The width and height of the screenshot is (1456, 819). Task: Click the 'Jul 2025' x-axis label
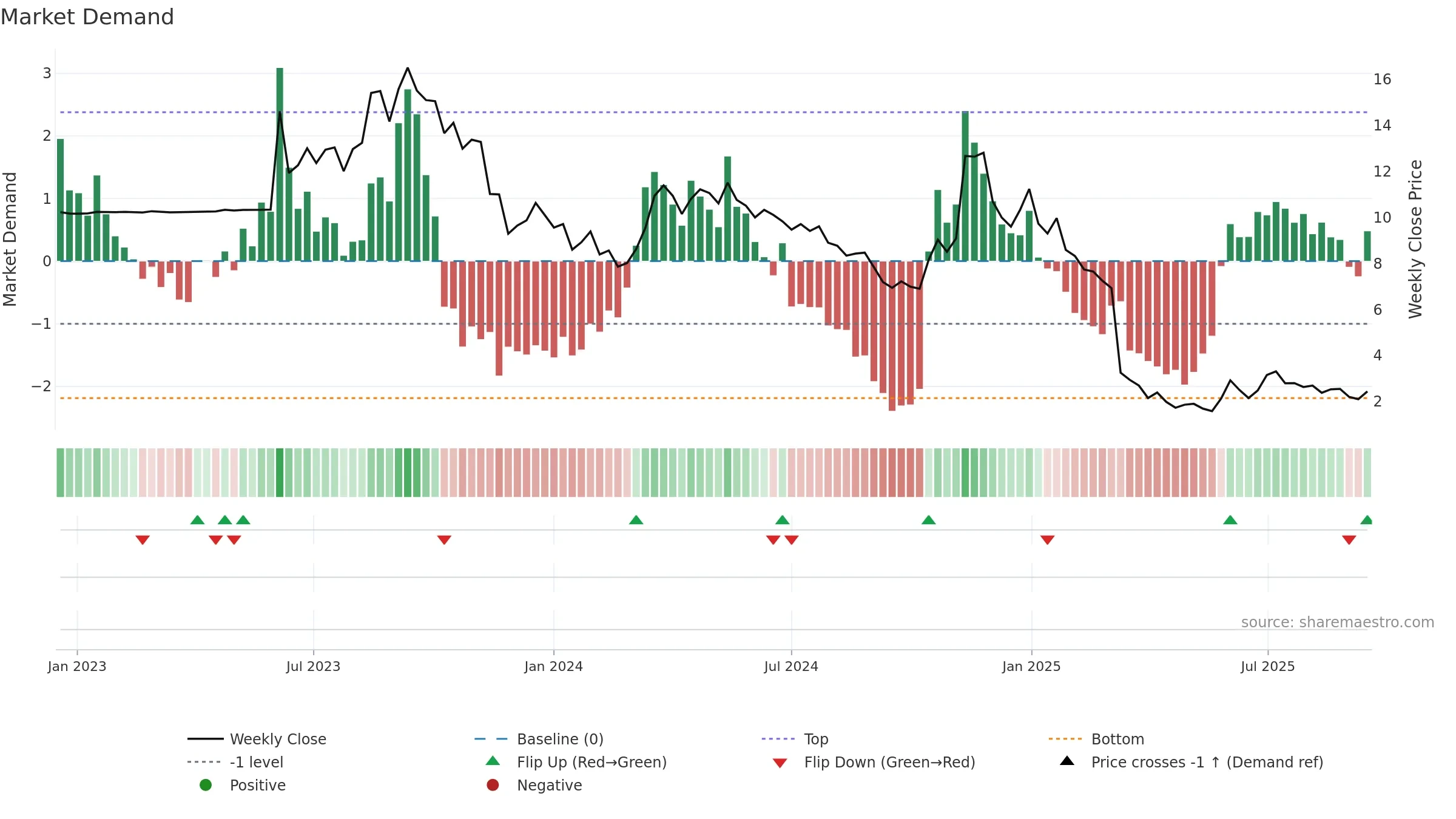1268,666
